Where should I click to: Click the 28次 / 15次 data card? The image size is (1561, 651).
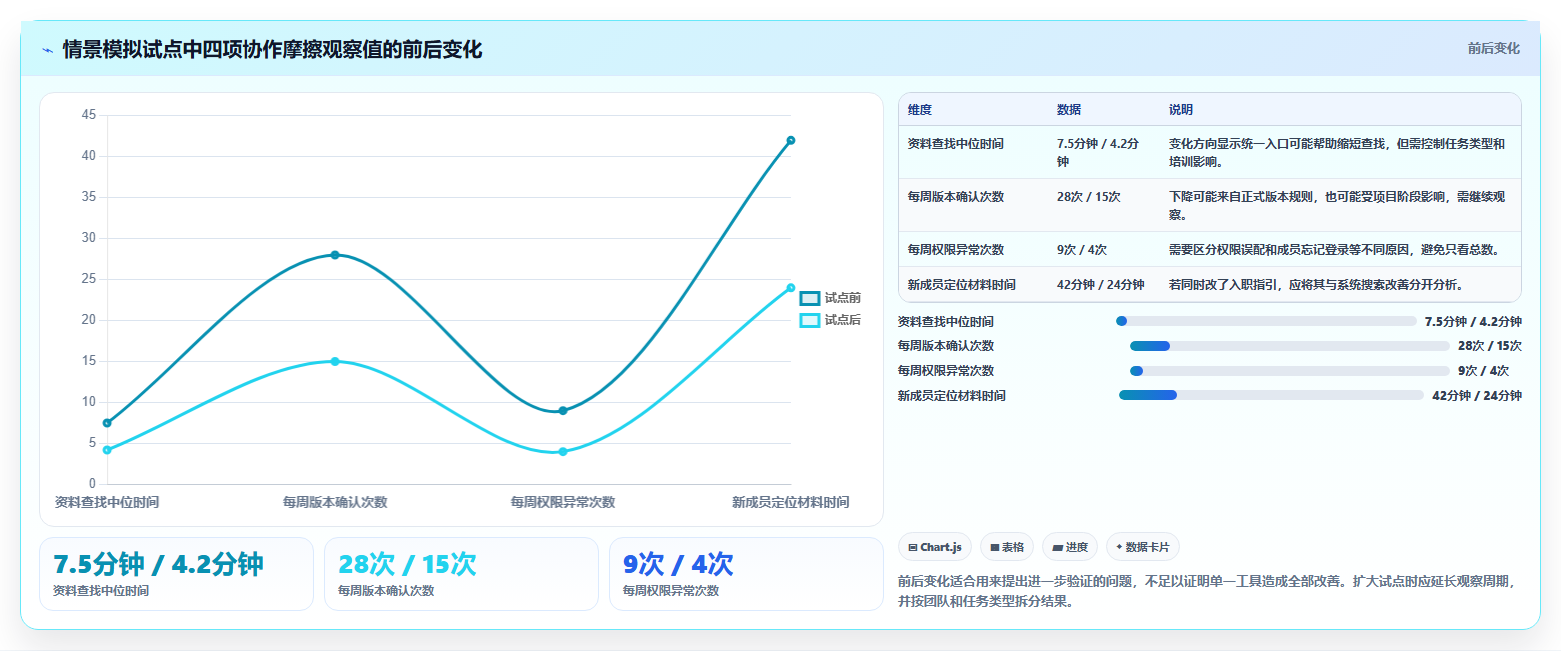pyautogui.click(x=461, y=574)
